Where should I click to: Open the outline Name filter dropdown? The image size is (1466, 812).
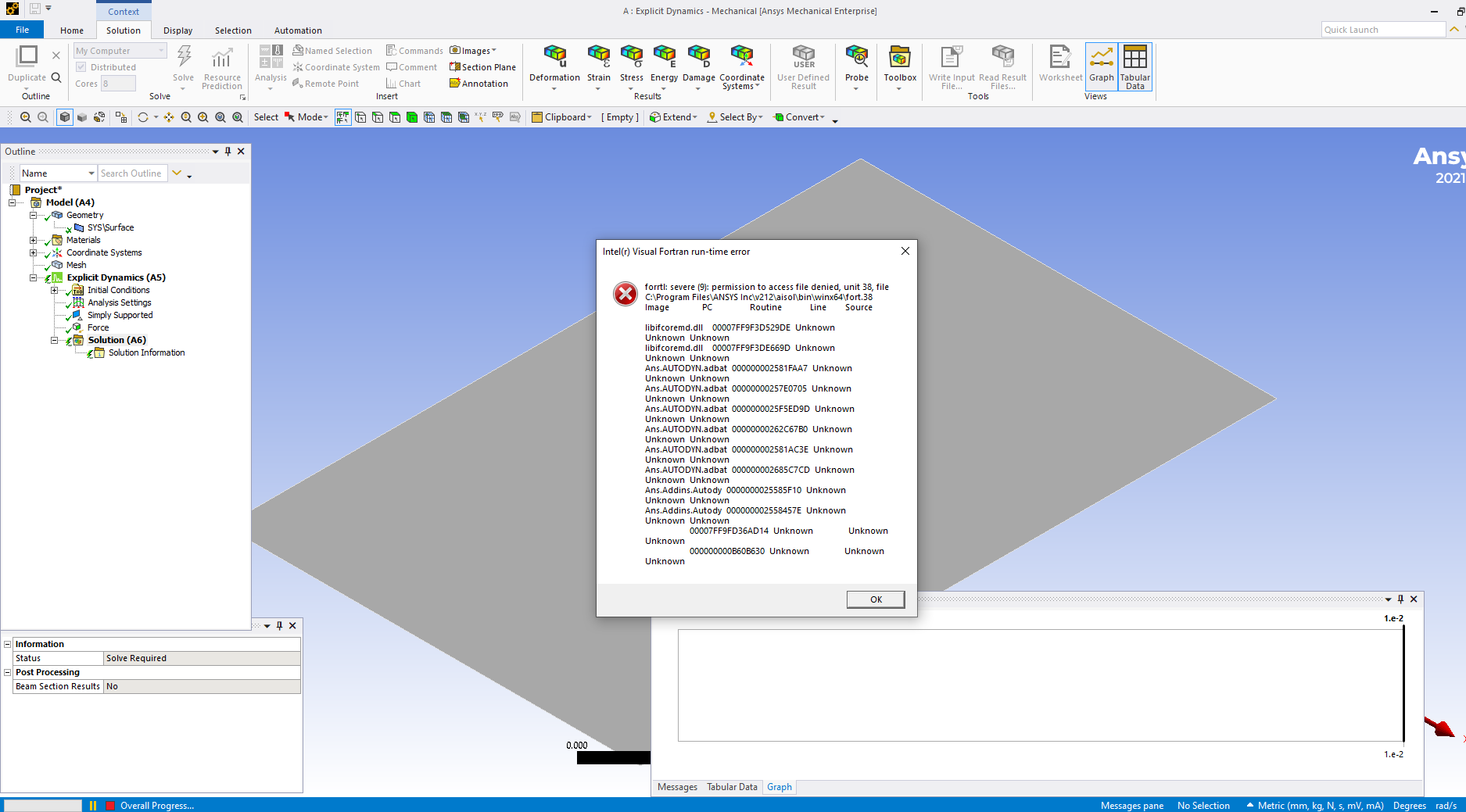click(59, 173)
